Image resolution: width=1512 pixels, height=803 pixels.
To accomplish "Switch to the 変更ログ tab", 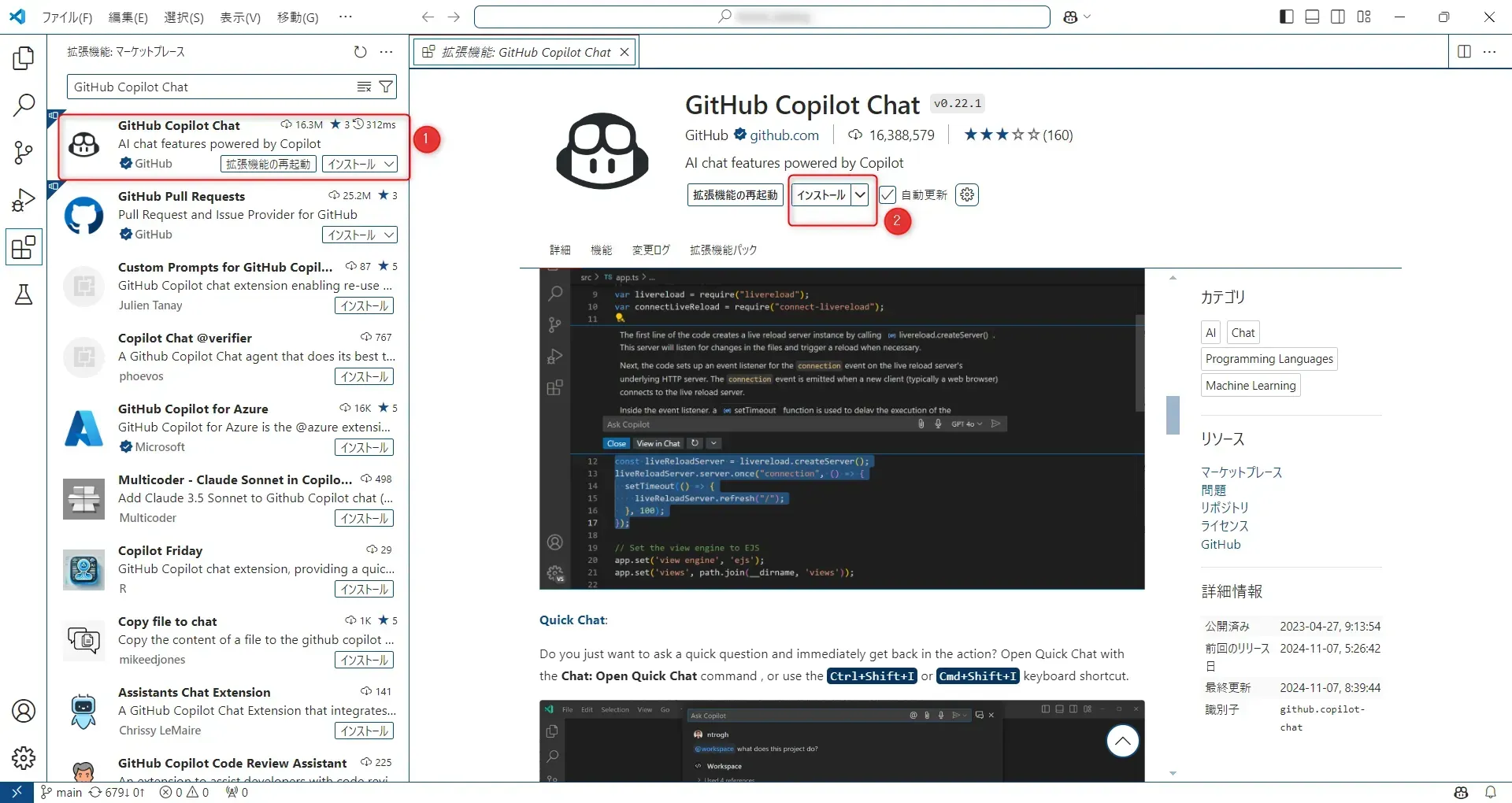I will pos(650,250).
